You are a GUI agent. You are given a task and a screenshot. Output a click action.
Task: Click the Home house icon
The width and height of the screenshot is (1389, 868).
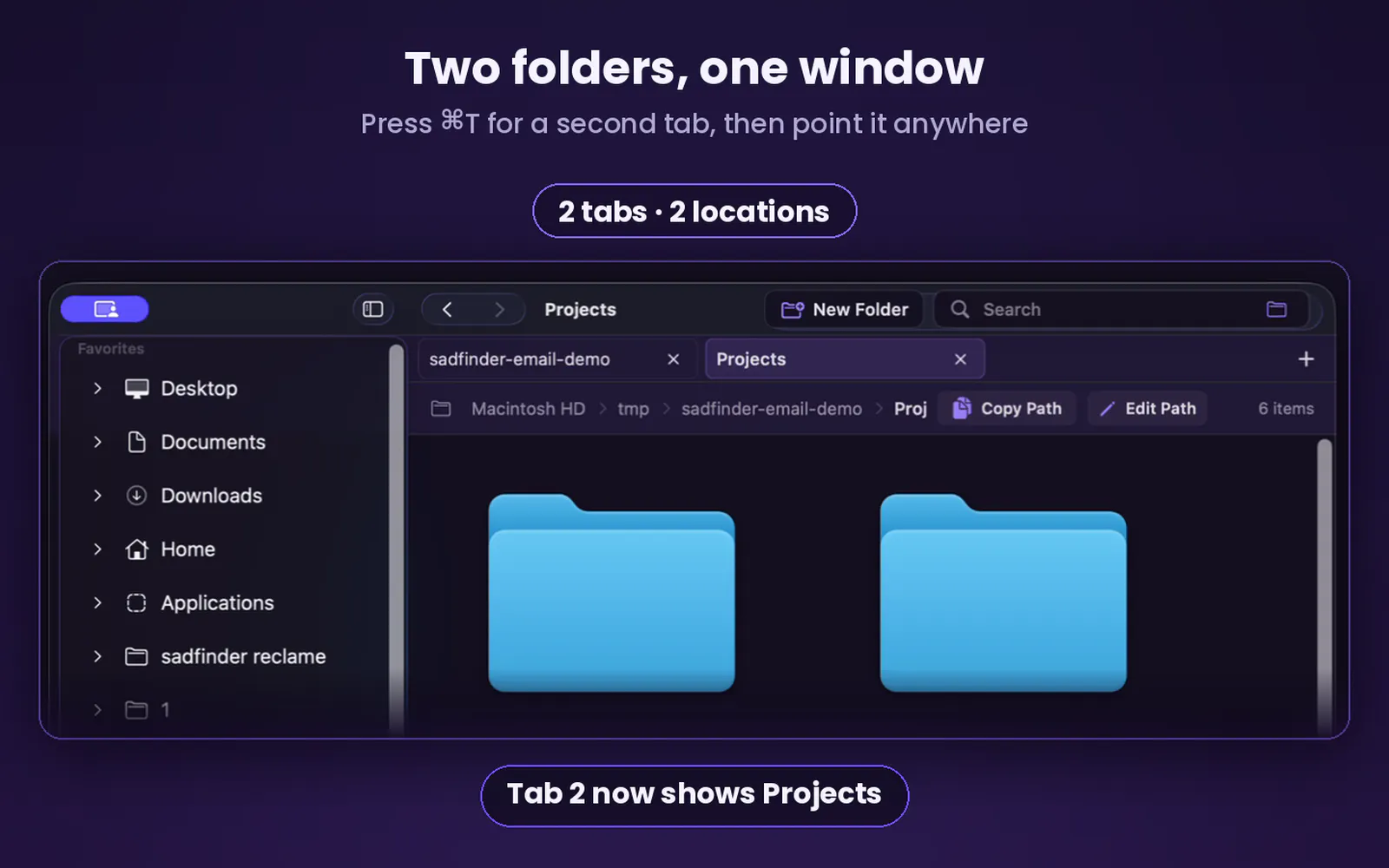click(x=136, y=549)
